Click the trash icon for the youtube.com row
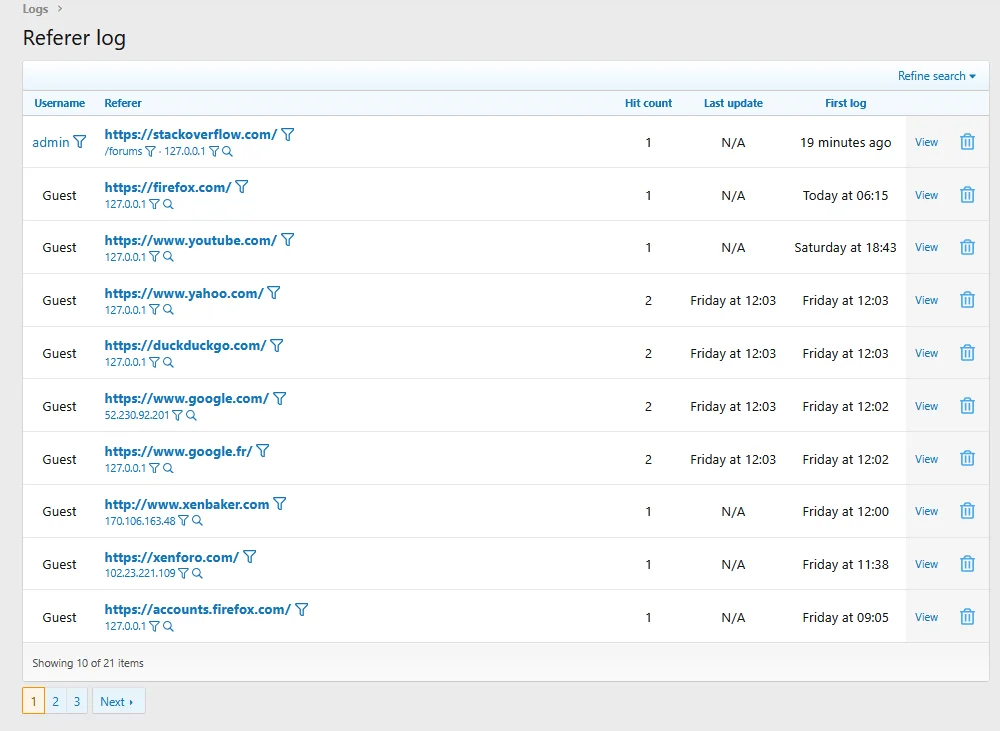 967,247
